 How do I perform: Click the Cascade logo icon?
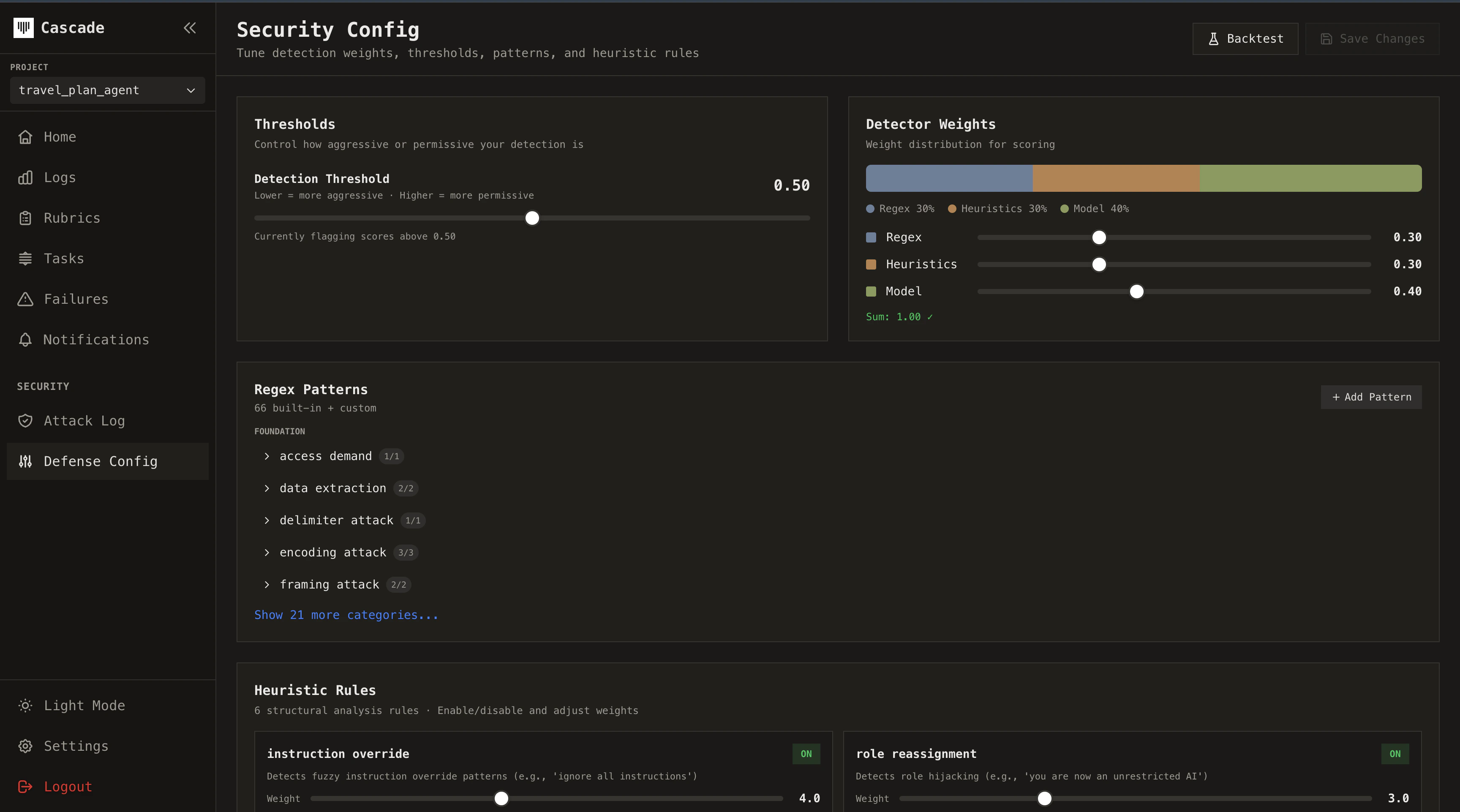pyautogui.click(x=23, y=28)
